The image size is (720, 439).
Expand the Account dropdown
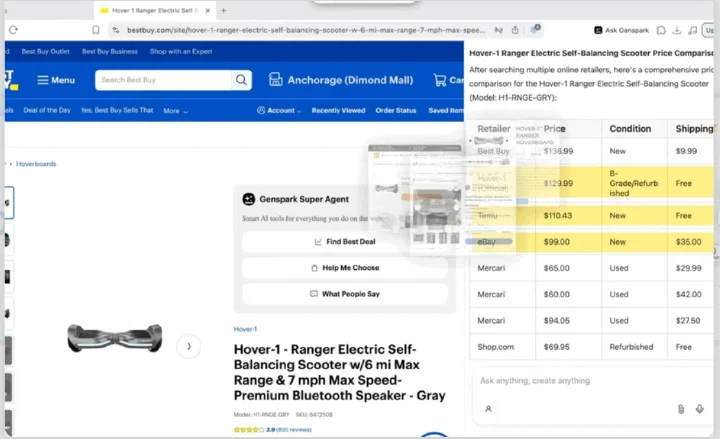click(x=279, y=110)
